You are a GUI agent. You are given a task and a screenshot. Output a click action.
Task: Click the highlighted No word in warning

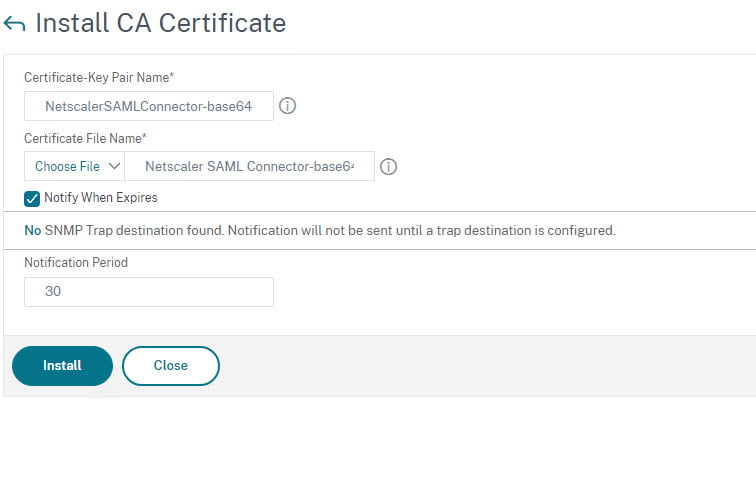point(32,230)
